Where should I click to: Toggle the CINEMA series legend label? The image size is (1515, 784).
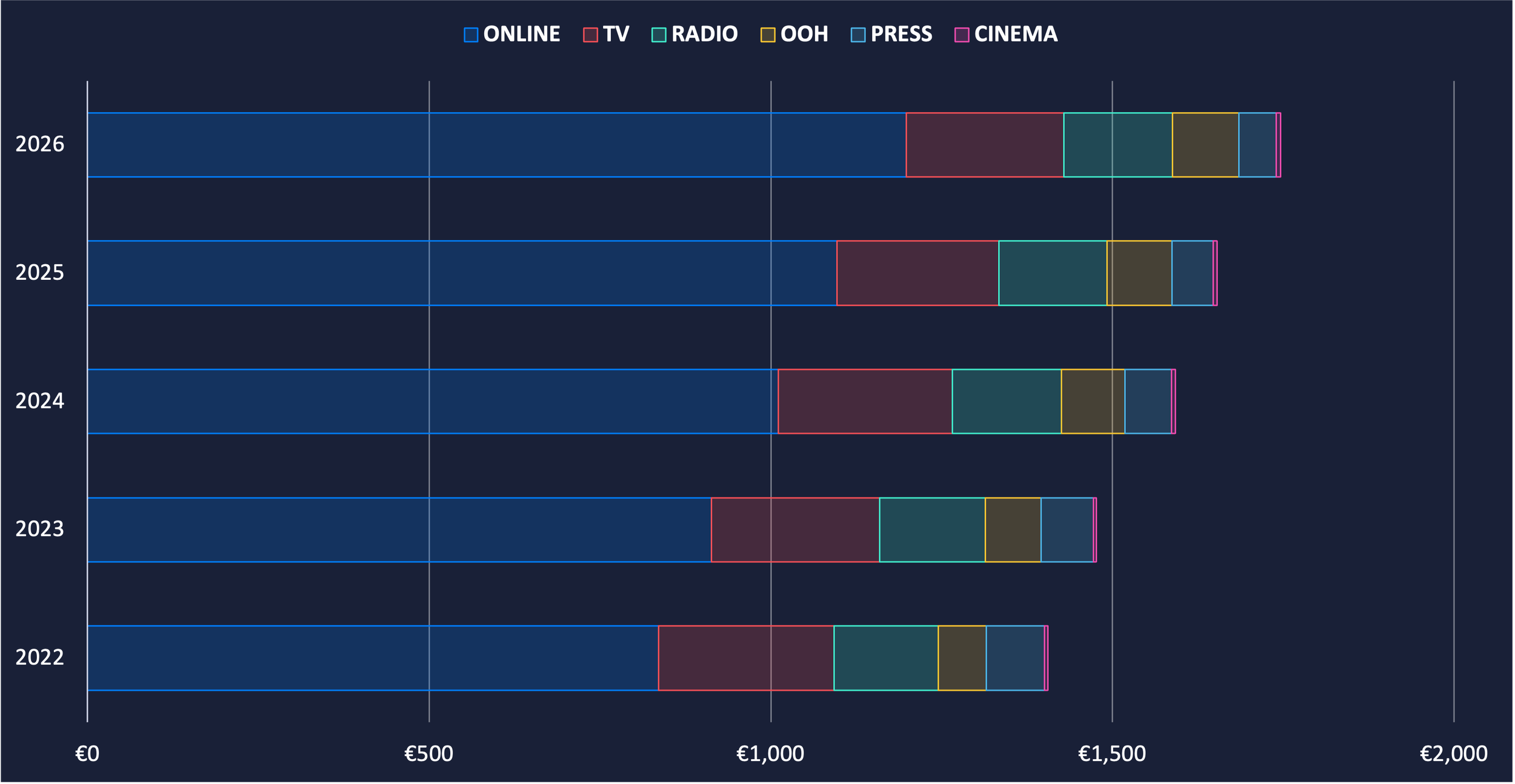click(x=1016, y=34)
